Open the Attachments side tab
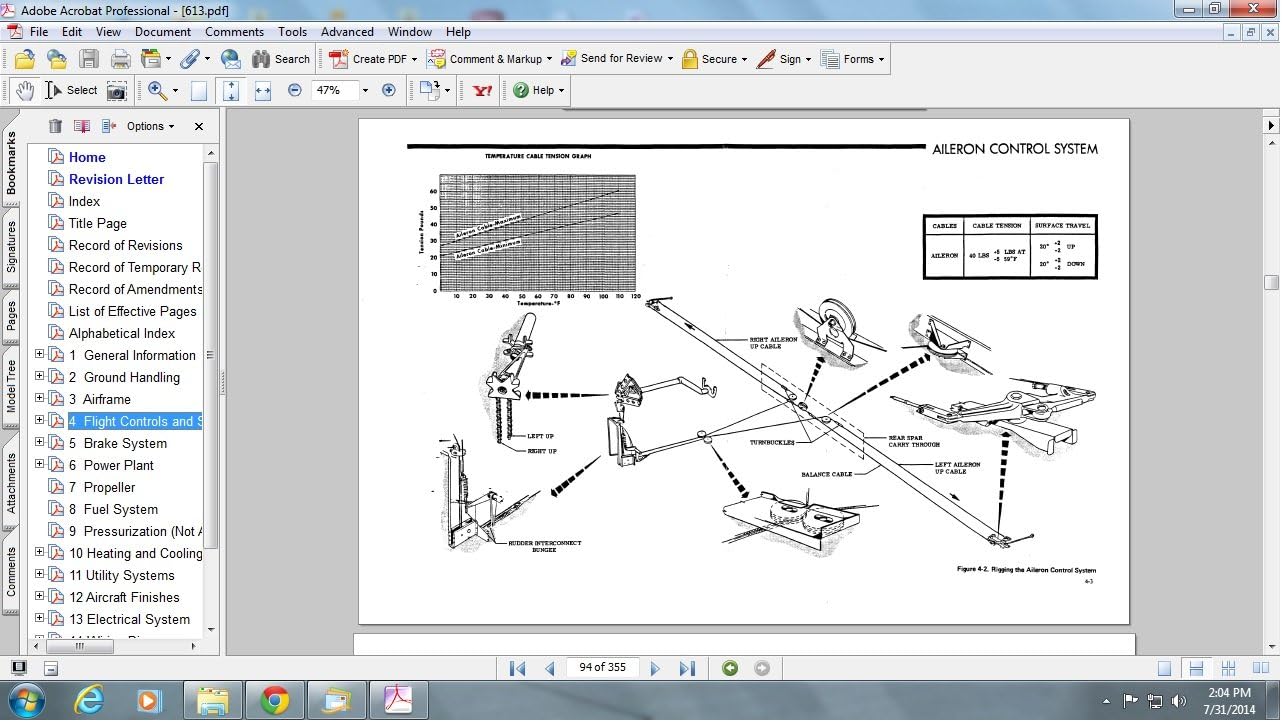Image resolution: width=1282 pixels, height=722 pixels. coord(11,483)
